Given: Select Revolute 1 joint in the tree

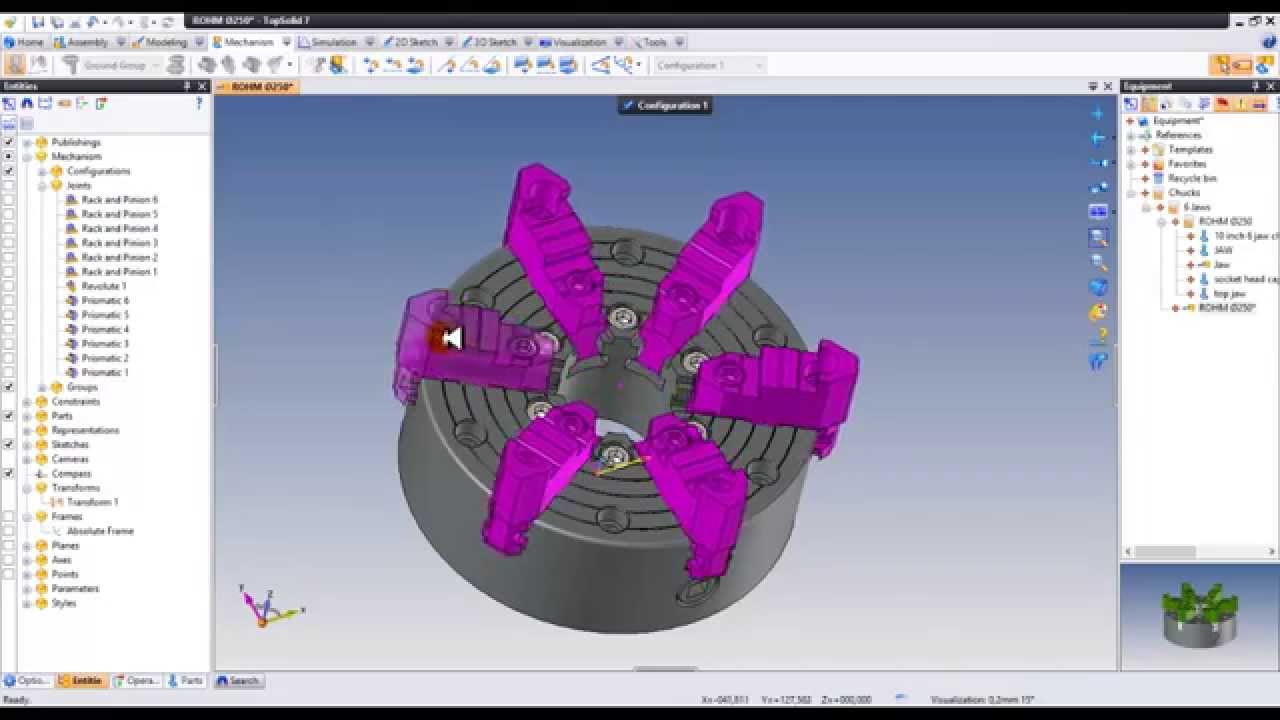Looking at the screenshot, I should click(x=103, y=286).
